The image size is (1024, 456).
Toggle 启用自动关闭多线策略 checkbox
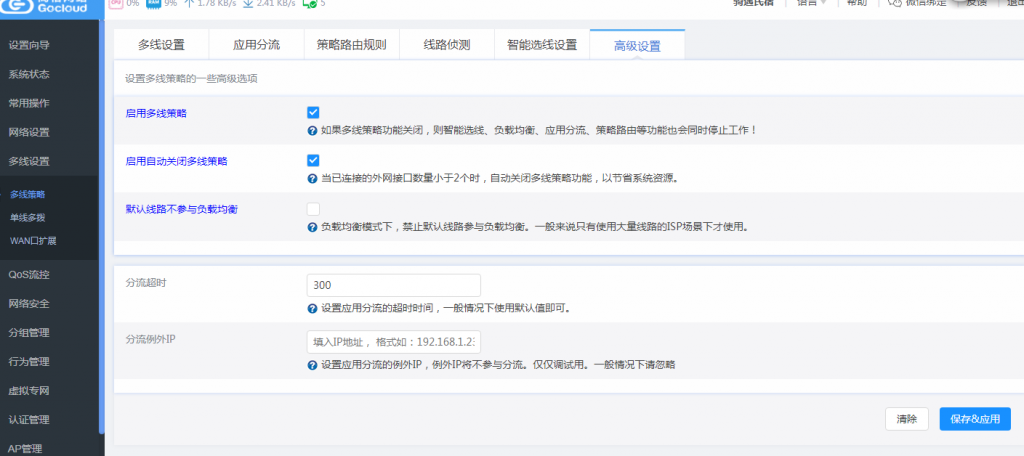point(313,160)
